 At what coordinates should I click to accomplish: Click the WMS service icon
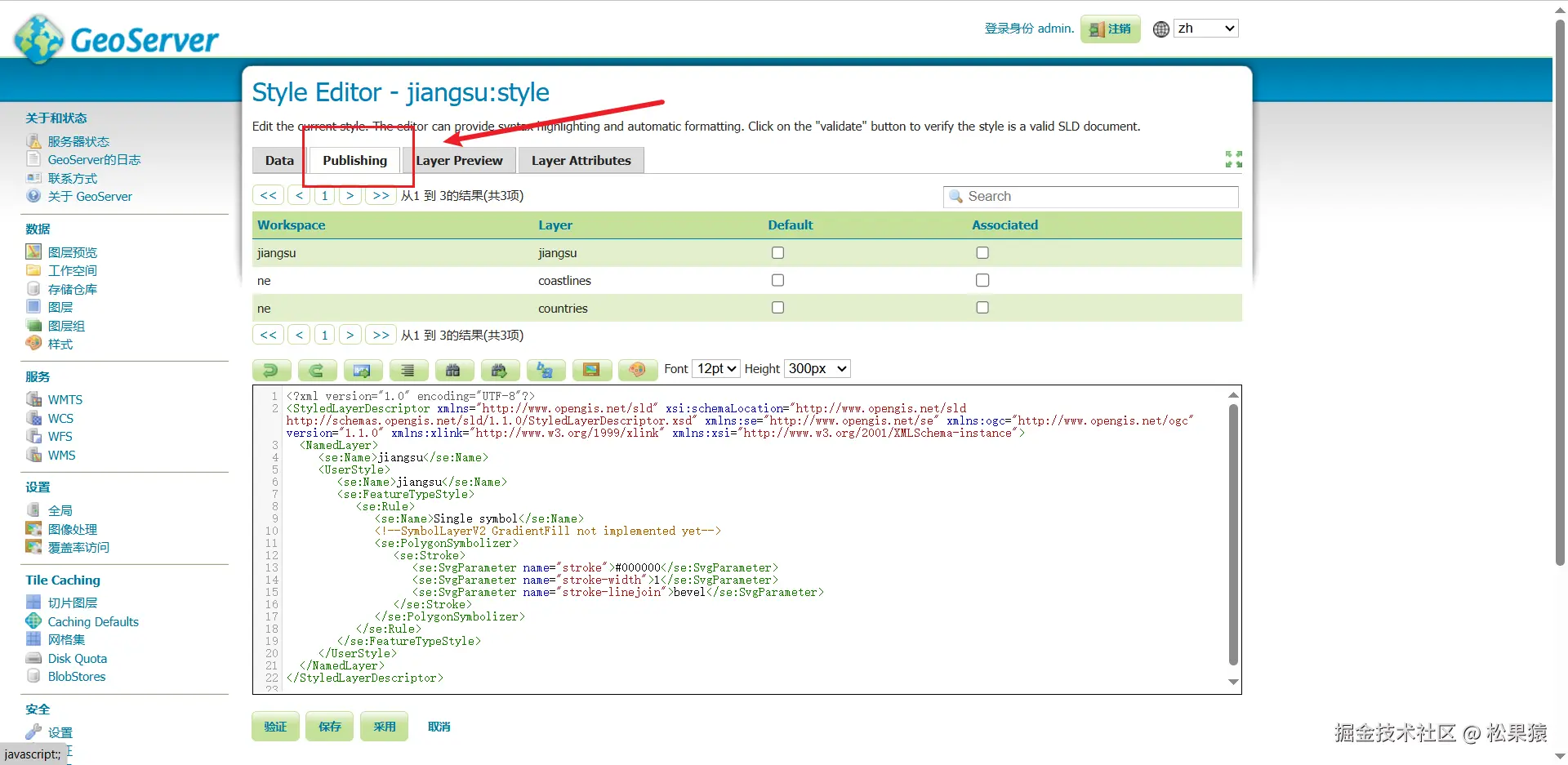pos(33,455)
